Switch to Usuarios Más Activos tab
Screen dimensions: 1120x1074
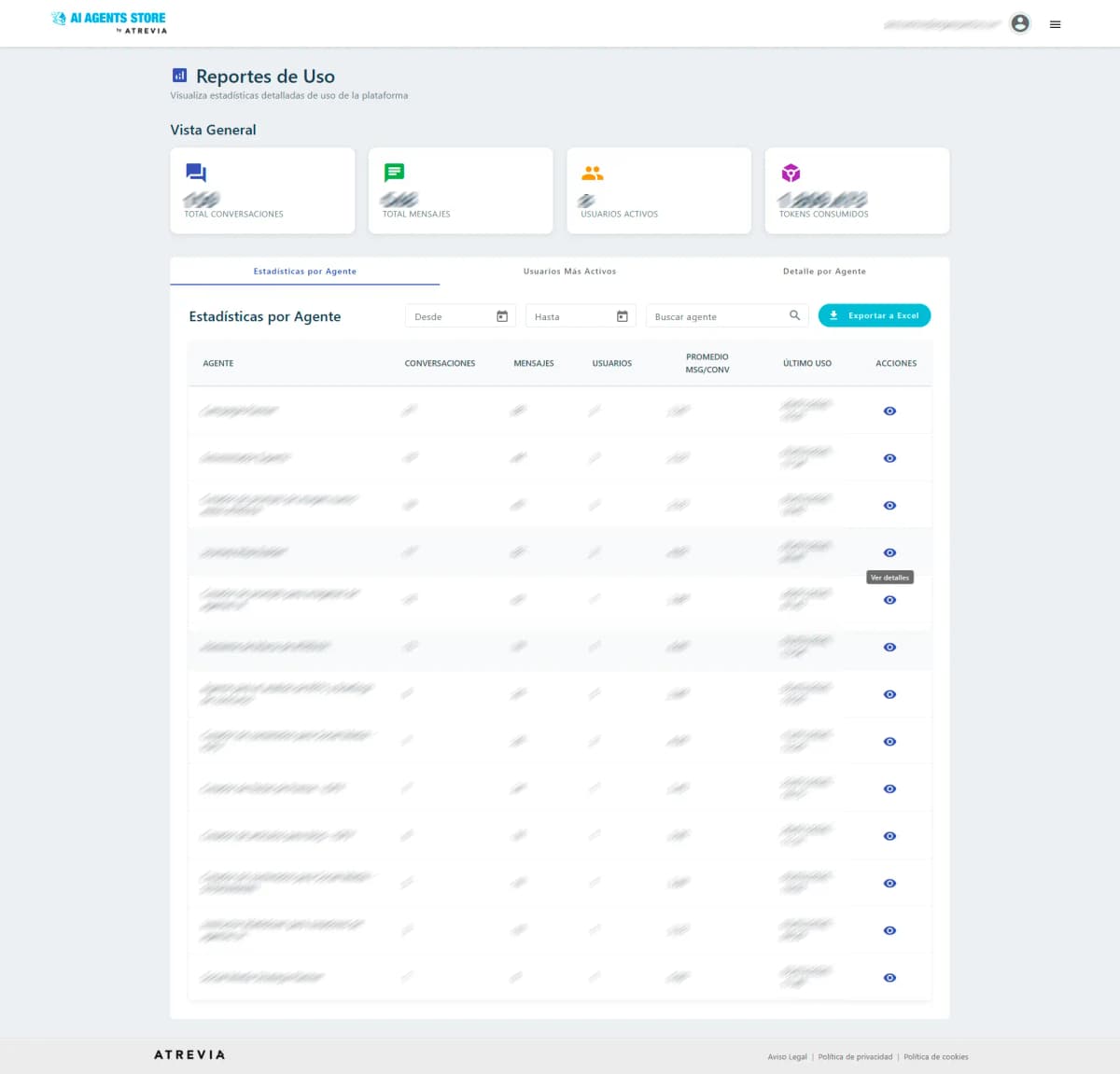(569, 272)
